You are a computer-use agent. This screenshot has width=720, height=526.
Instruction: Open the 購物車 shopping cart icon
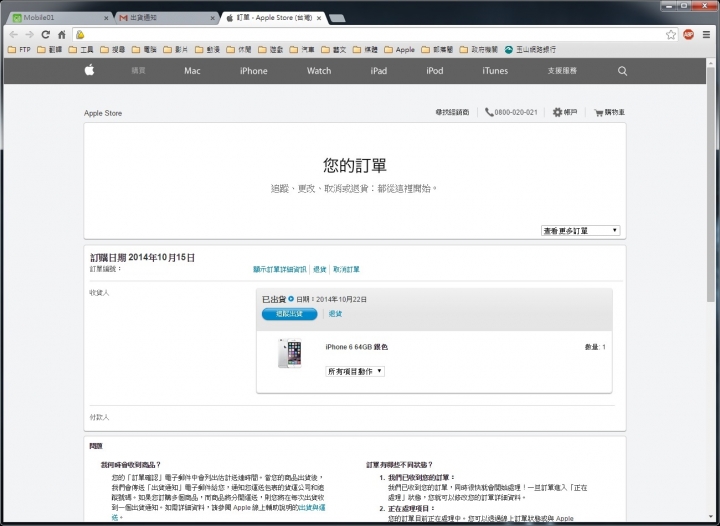click(598, 112)
